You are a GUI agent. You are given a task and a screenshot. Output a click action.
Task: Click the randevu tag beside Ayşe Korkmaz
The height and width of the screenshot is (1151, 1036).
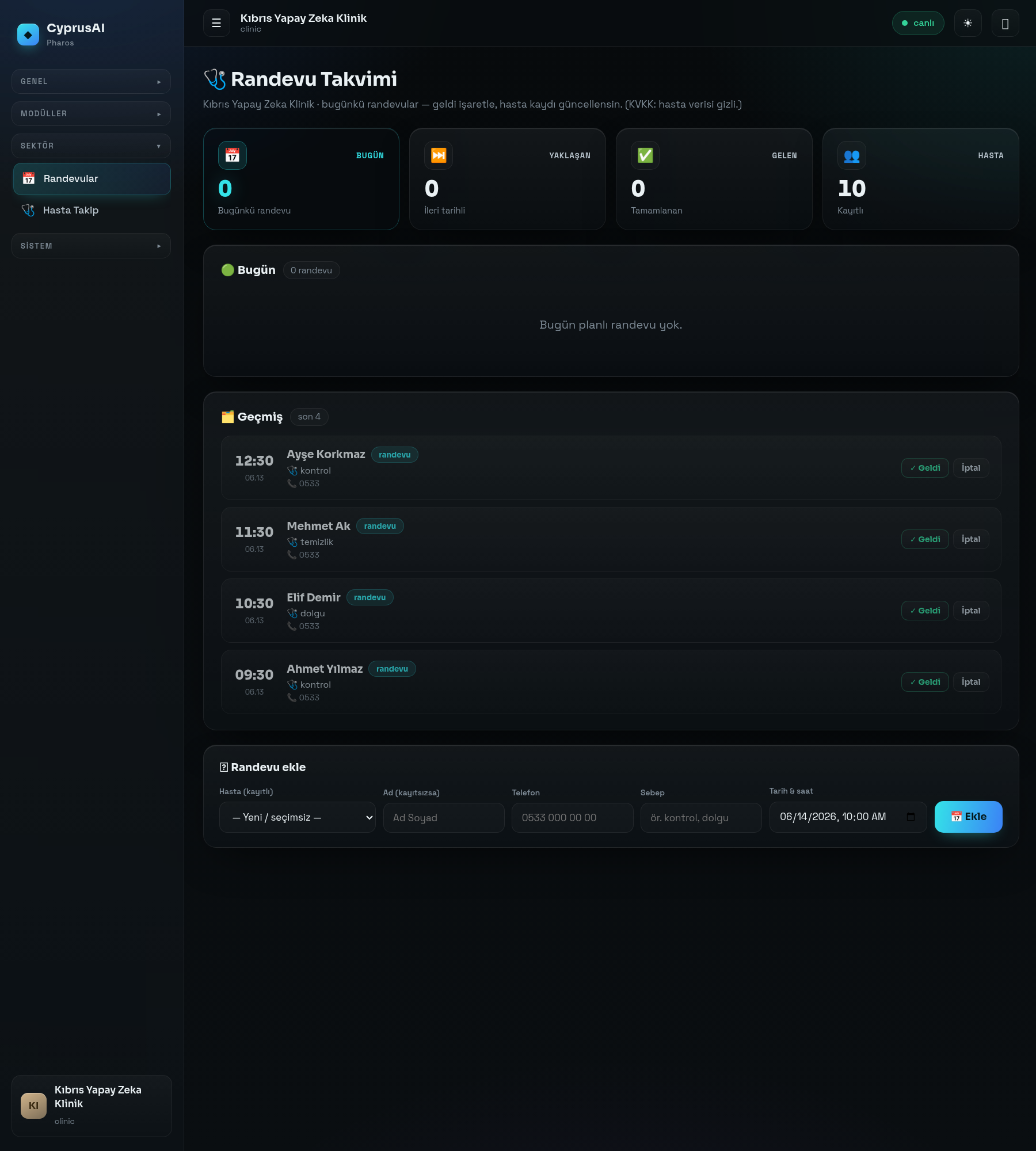(395, 455)
